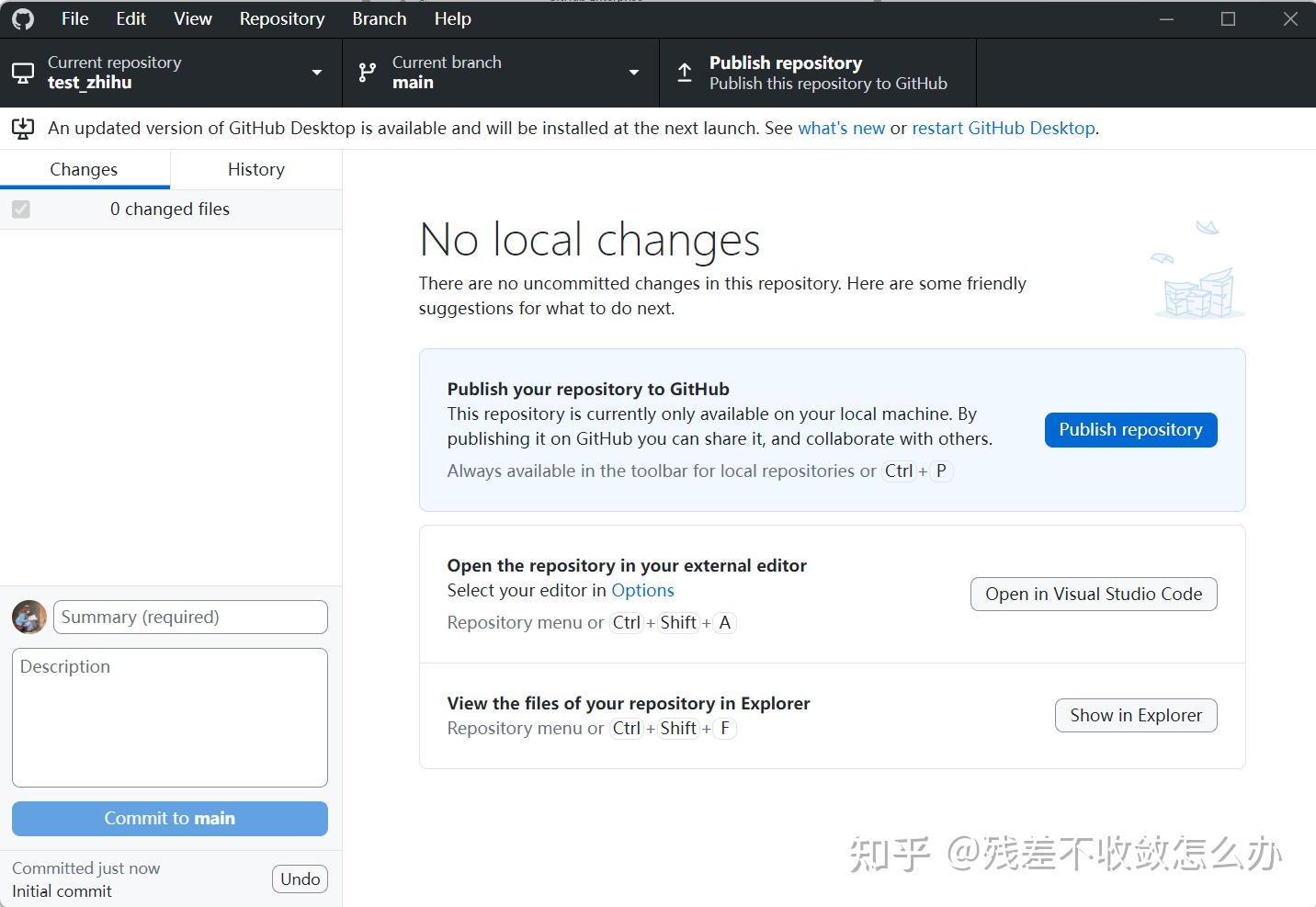Open the Branch menu

[x=378, y=18]
